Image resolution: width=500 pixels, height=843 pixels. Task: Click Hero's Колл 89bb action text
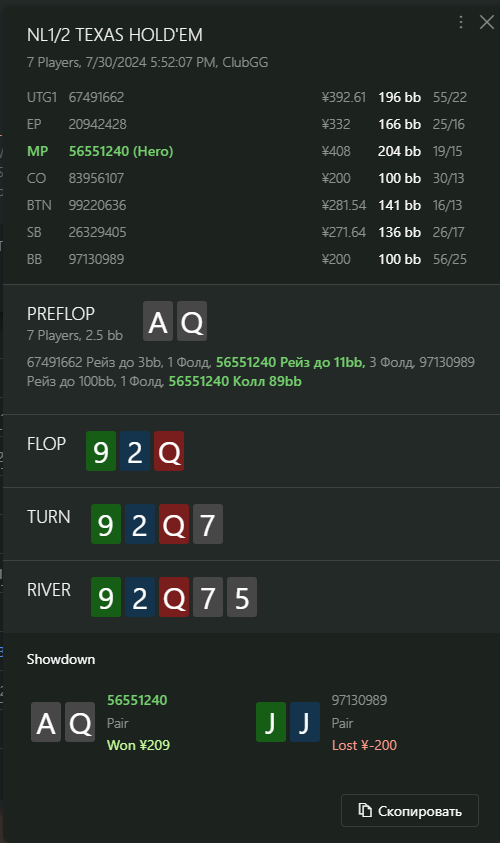click(235, 381)
